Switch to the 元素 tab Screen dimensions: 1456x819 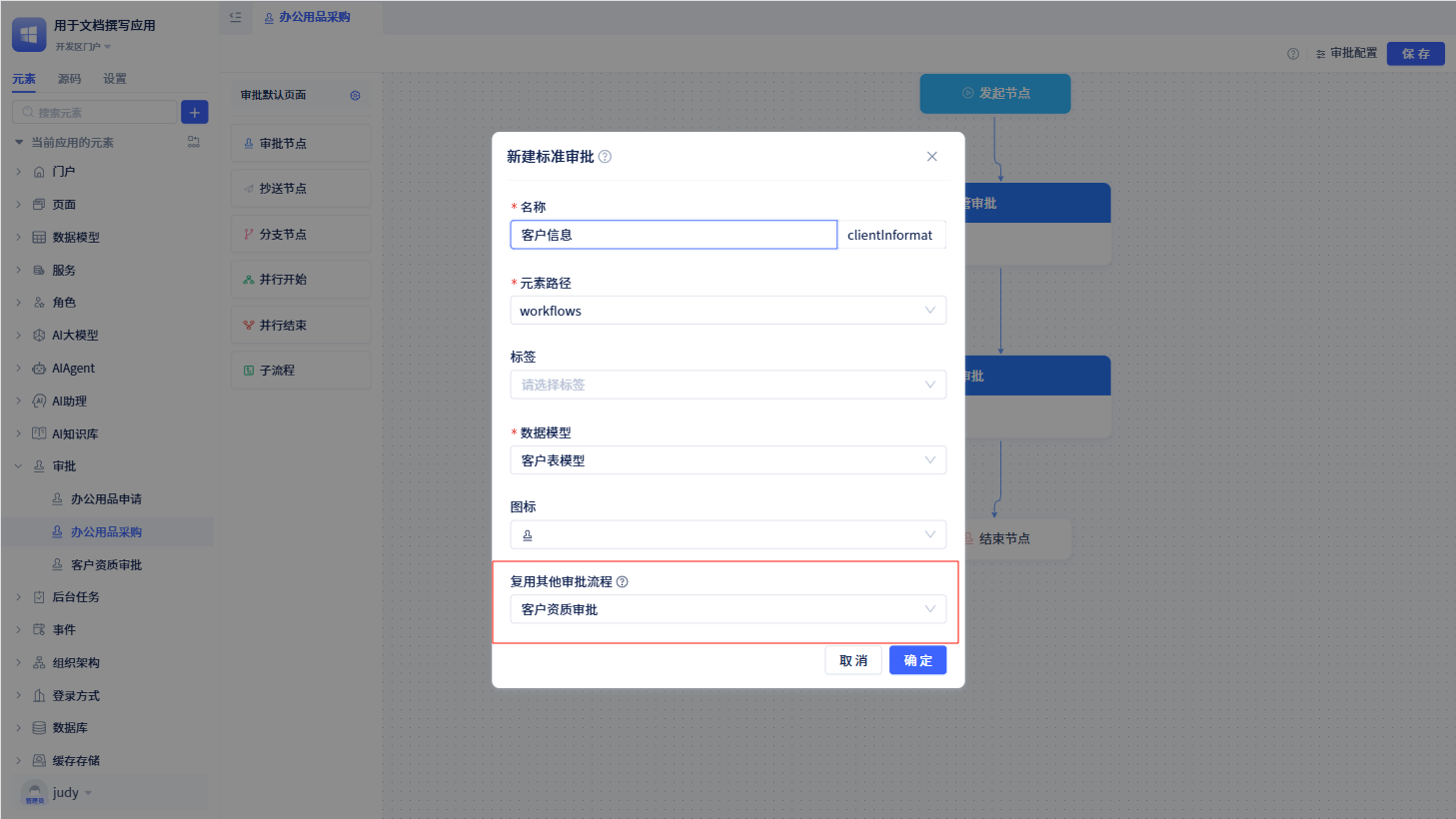24,79
